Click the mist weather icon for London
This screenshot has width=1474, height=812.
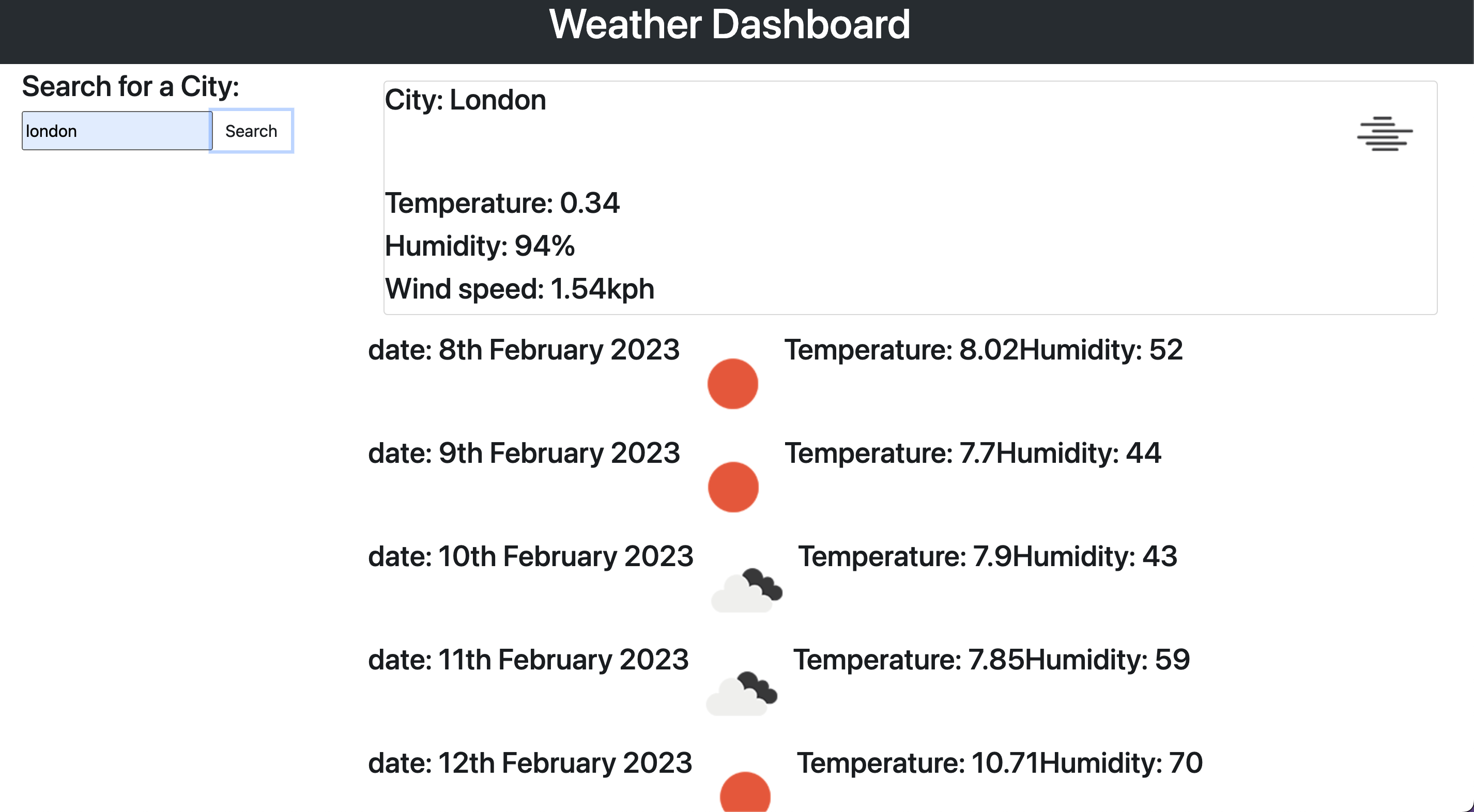point(1385,133)
